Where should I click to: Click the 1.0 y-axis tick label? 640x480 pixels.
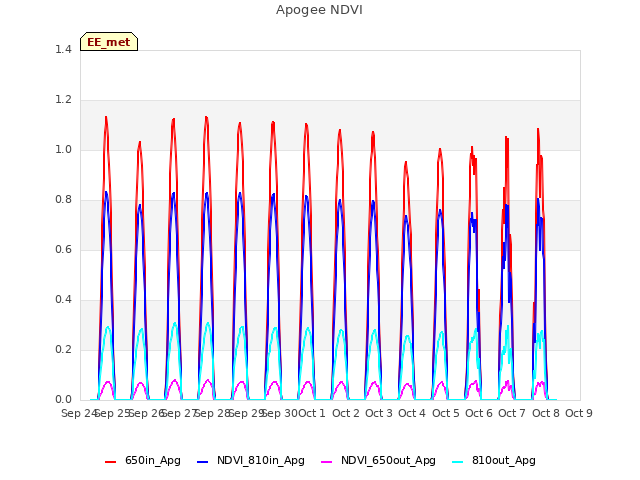63,150
